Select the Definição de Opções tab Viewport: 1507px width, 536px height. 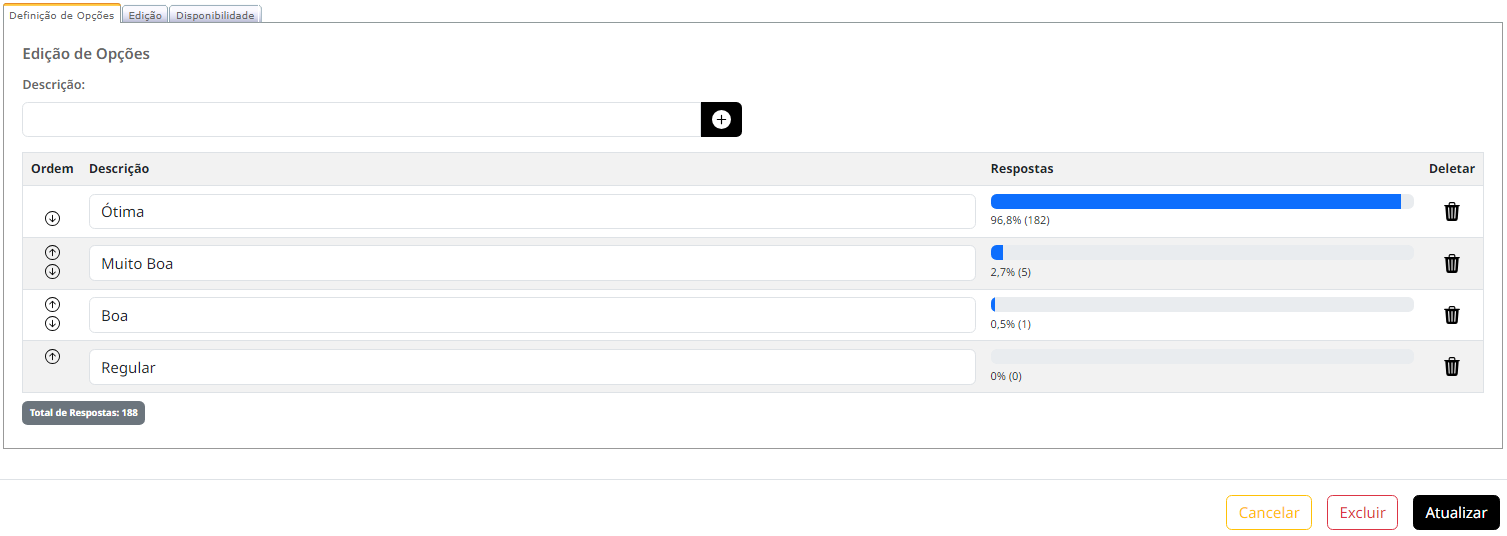[x=61, y=14]
